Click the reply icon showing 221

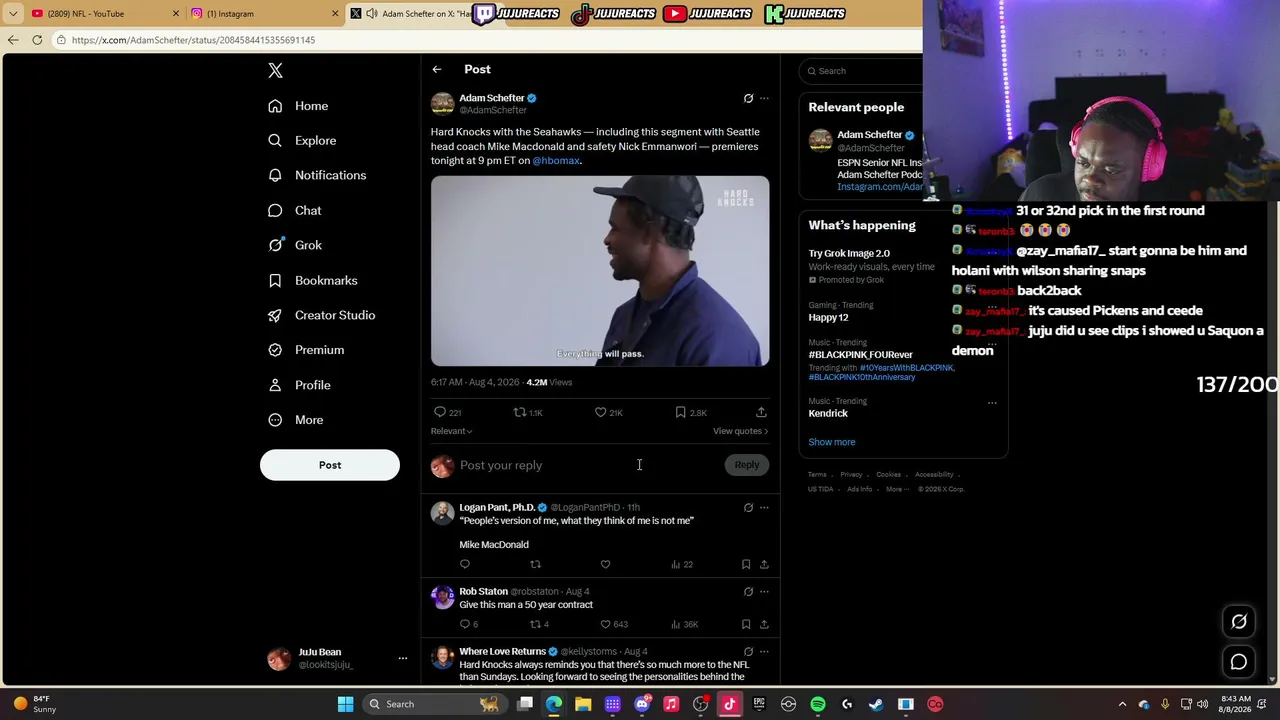click(447, 412)
